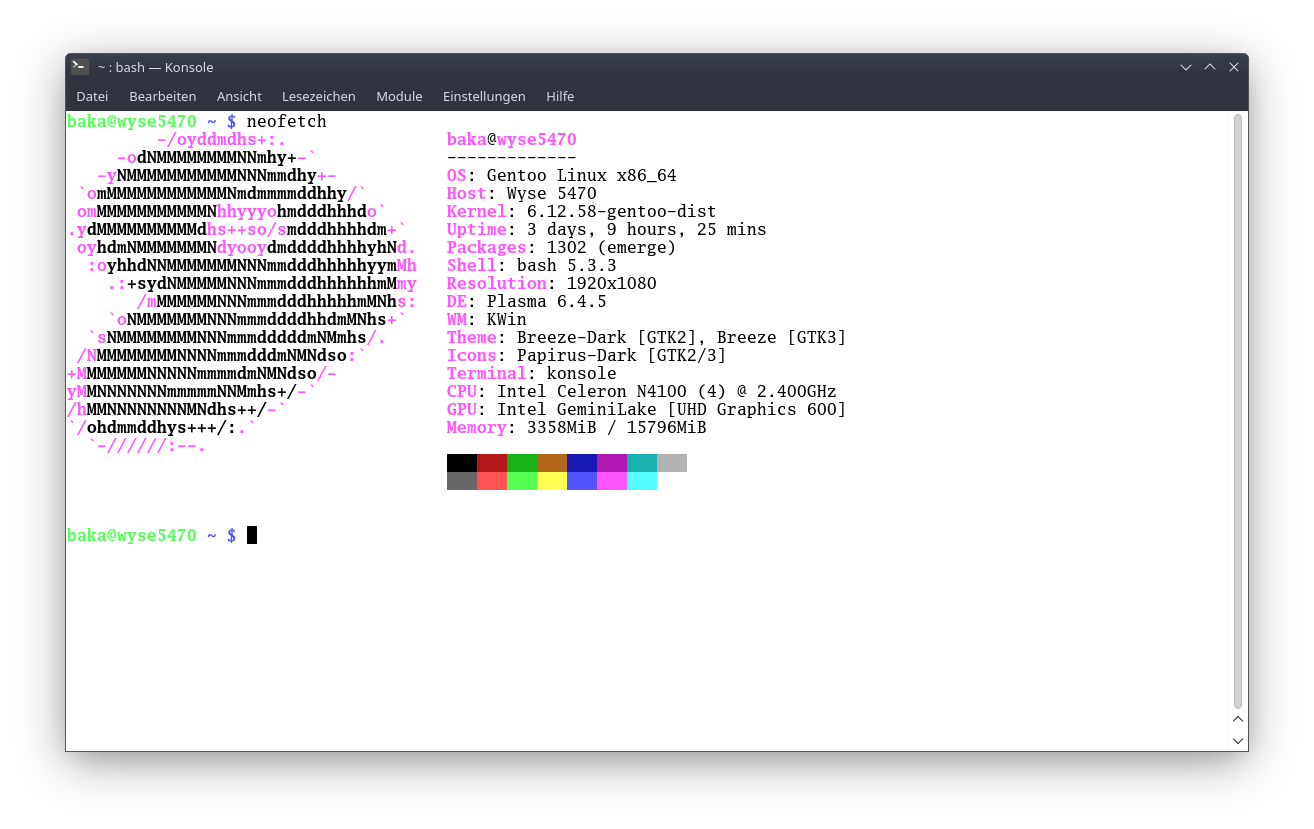
Task: Click the Uptime line text
Action: [x=607, y=230]
